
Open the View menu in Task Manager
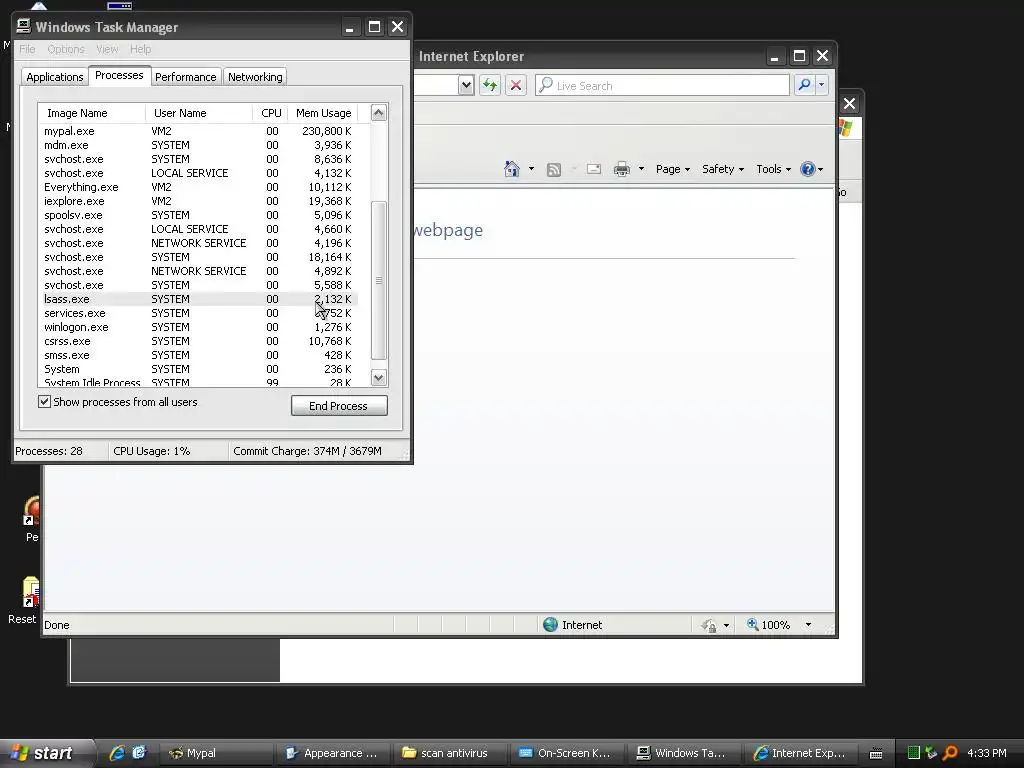107,49
